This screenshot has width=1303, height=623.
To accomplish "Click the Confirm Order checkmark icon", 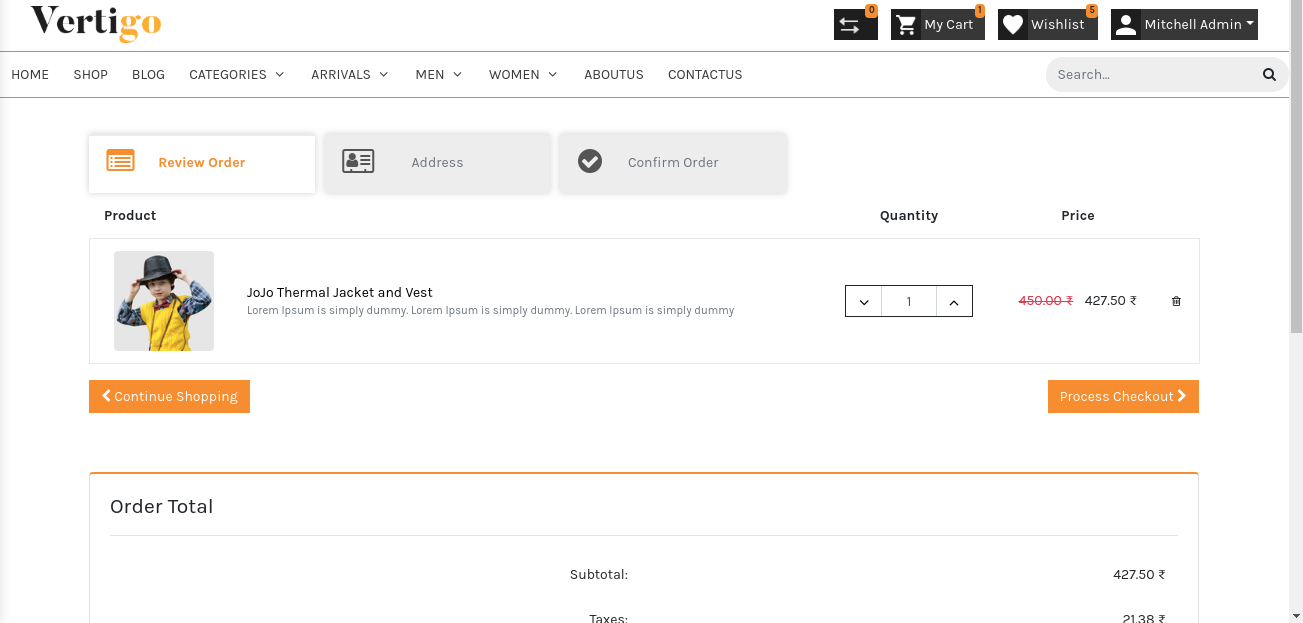I will 590,161.
